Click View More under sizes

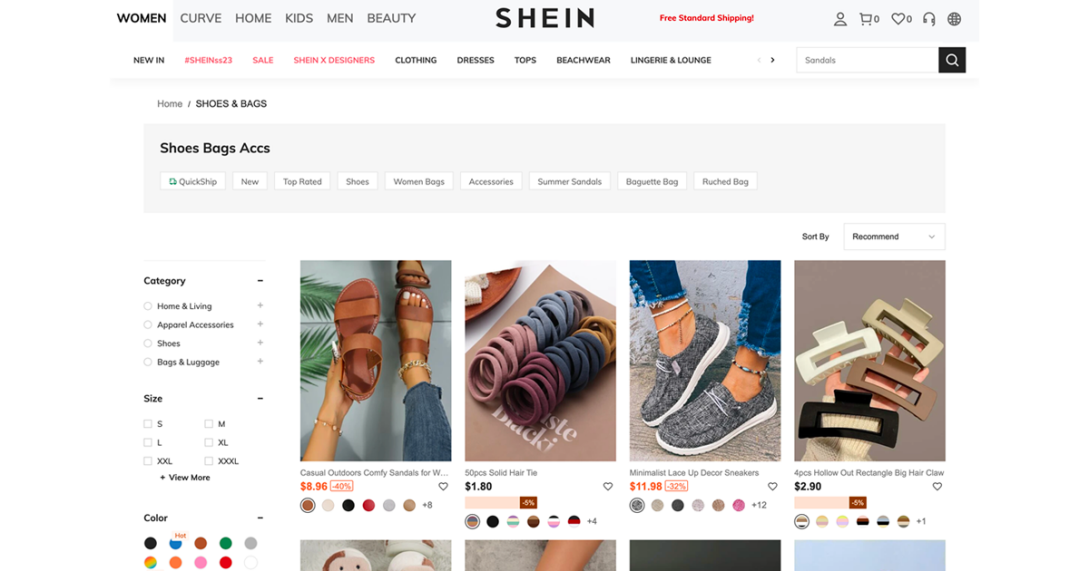[x=185, y=478]
